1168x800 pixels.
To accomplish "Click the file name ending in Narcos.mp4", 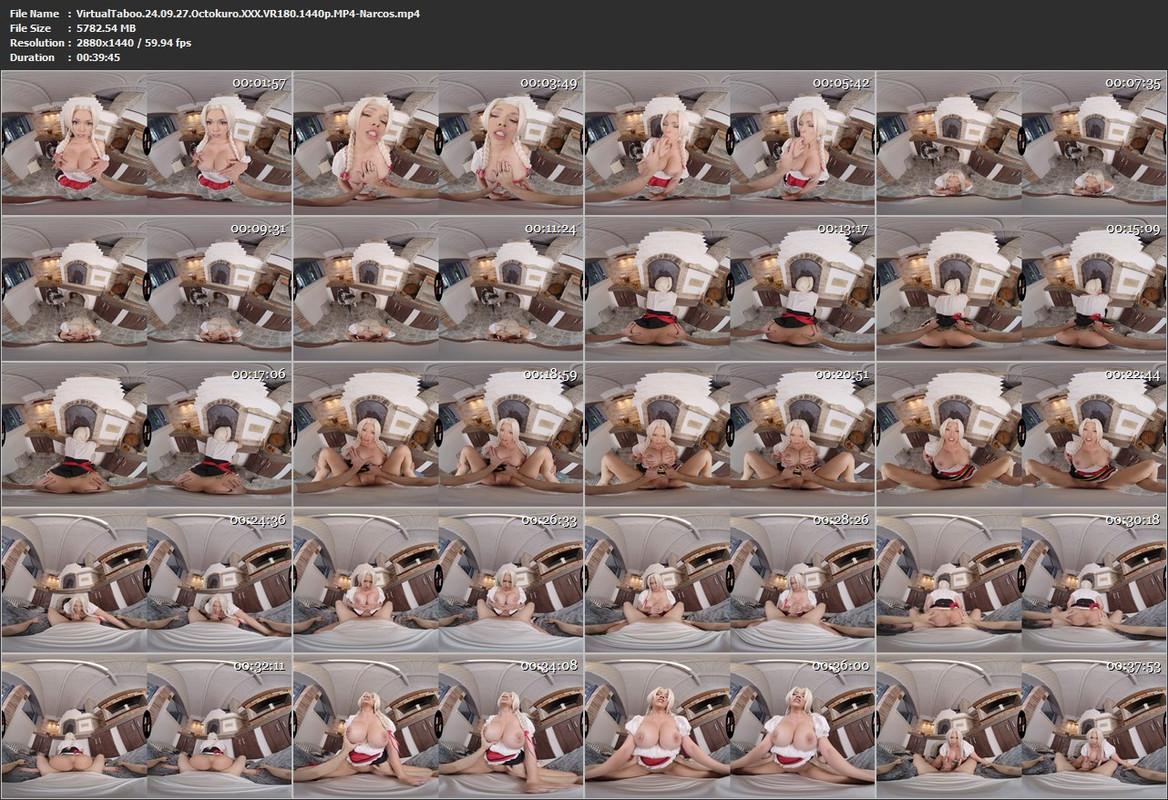I will pos(248,13).
